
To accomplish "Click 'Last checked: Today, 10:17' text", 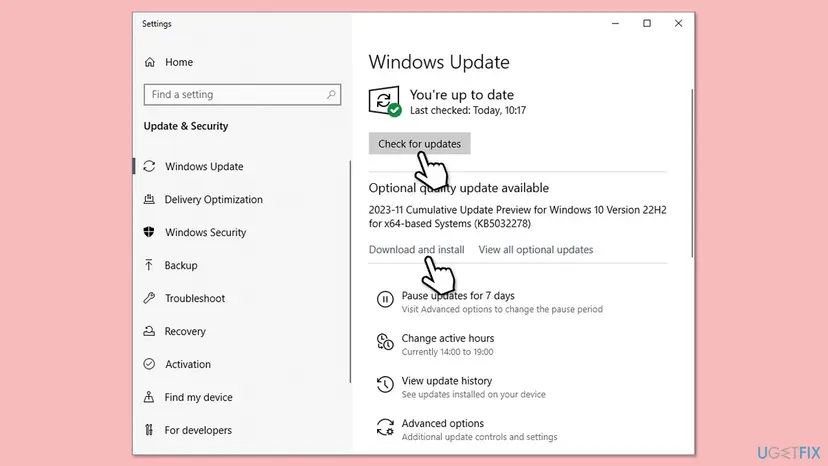I will point(468,110).
